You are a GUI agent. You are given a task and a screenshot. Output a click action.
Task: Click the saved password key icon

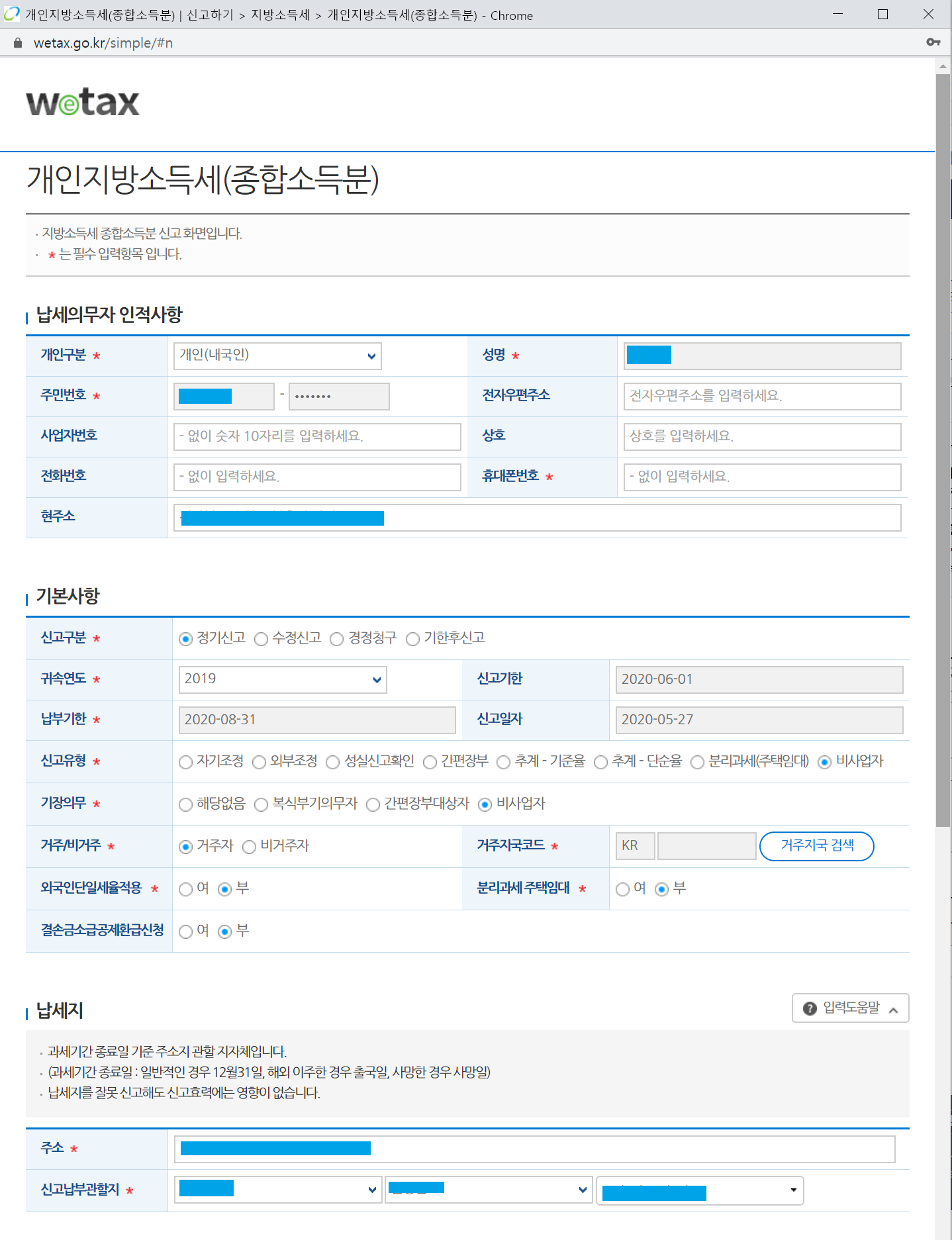point(933,42)
